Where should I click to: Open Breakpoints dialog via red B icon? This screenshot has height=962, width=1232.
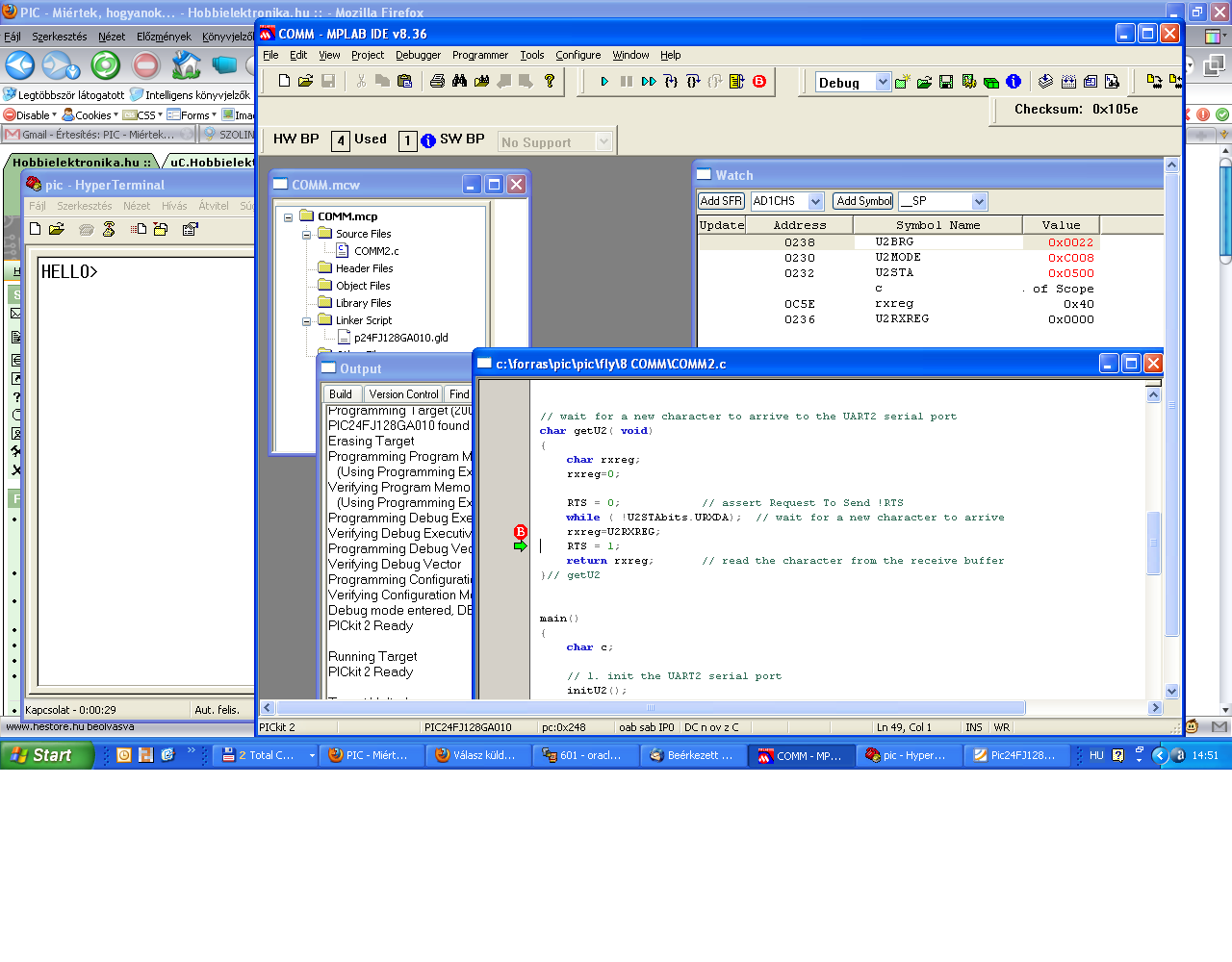(x=759, y=82)
